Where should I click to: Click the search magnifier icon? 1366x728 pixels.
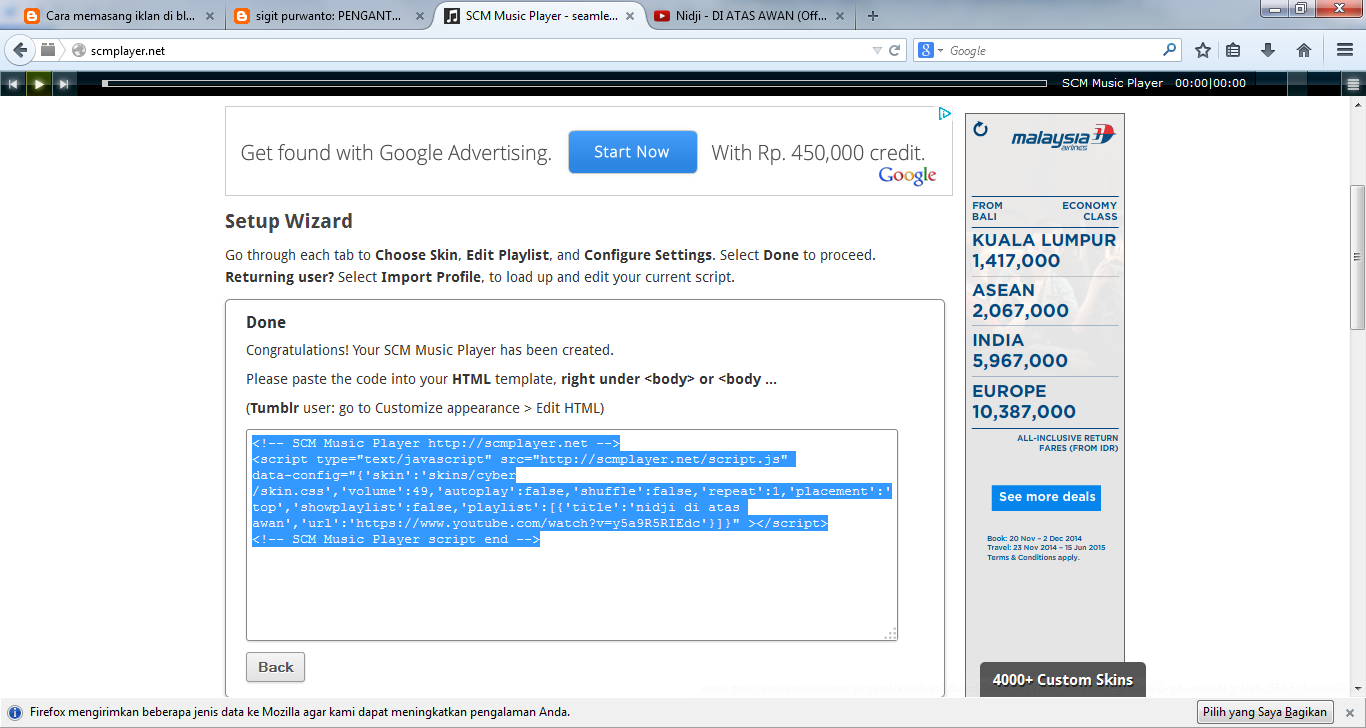coord(1169,50)
